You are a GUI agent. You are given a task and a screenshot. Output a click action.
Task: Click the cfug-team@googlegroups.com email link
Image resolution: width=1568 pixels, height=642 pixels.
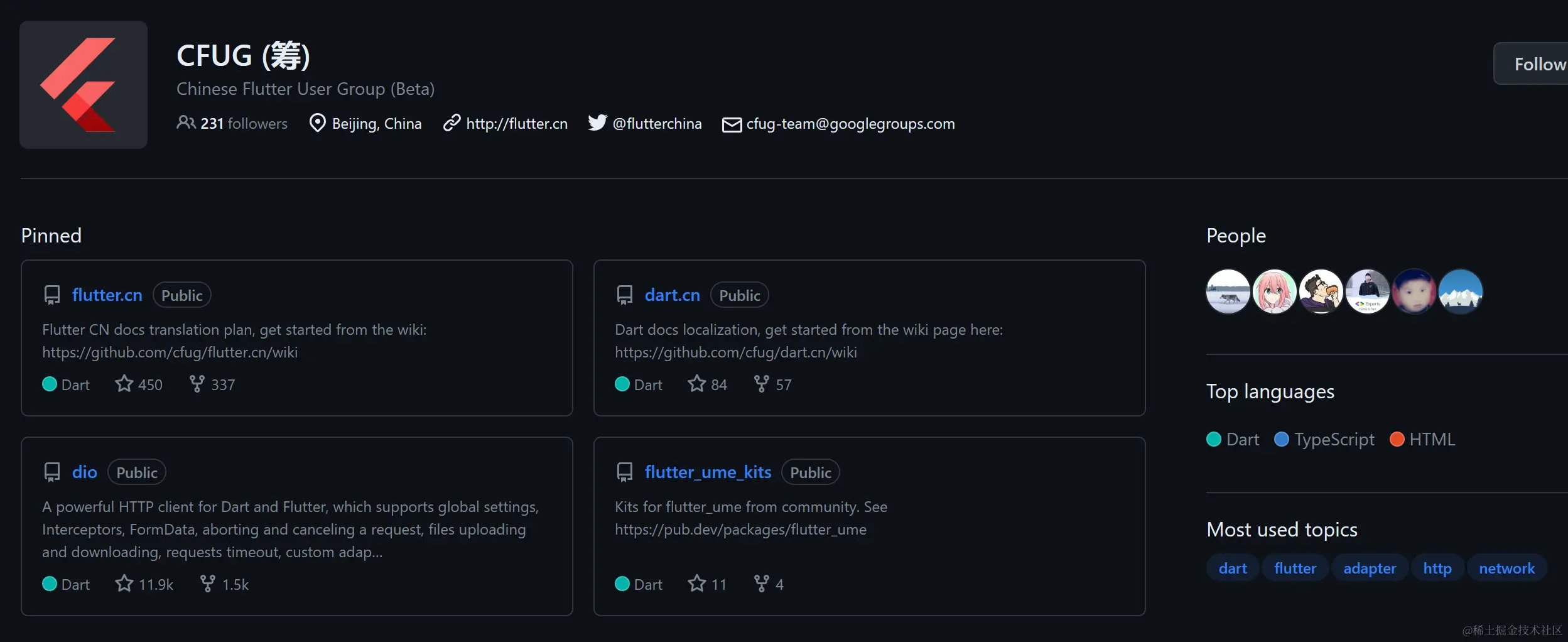[x=850, y=124]
